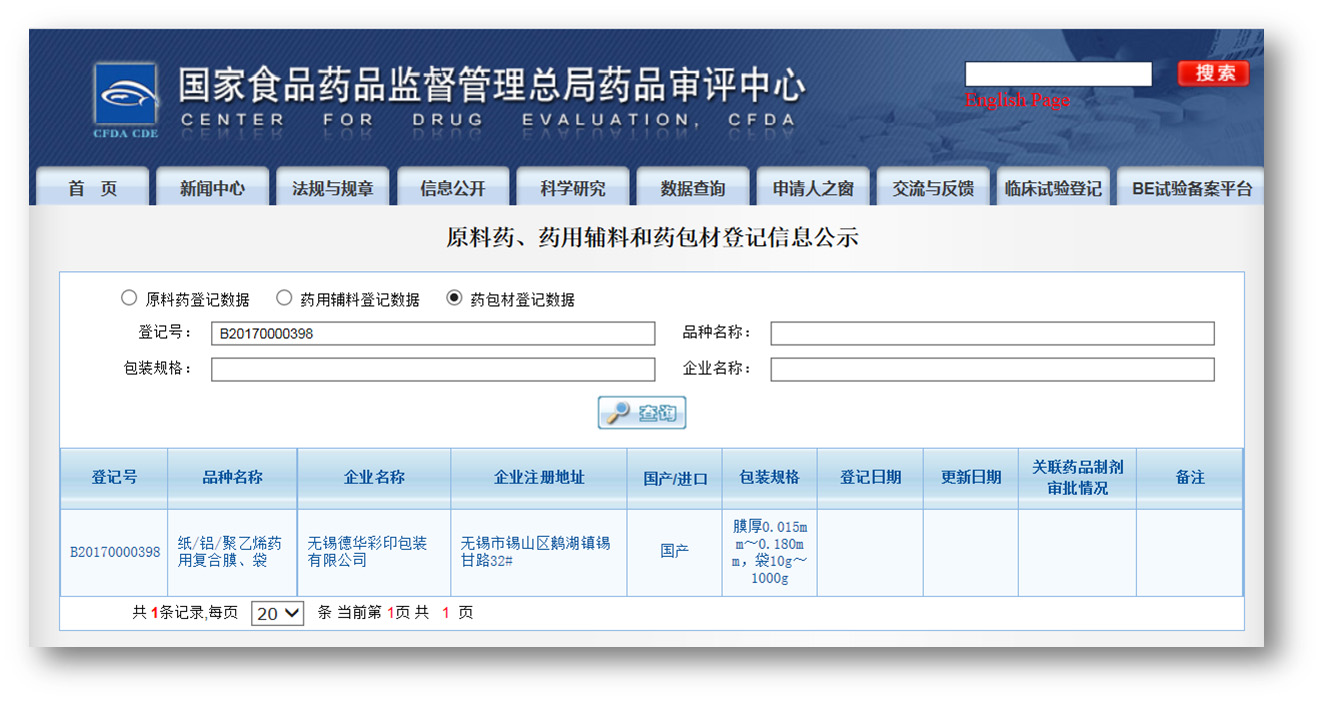This screenshot has width=1323, height=701.
Task: Open the 临床试验登记 tab
Action: pyautogui.click(x=1053, y=188)
